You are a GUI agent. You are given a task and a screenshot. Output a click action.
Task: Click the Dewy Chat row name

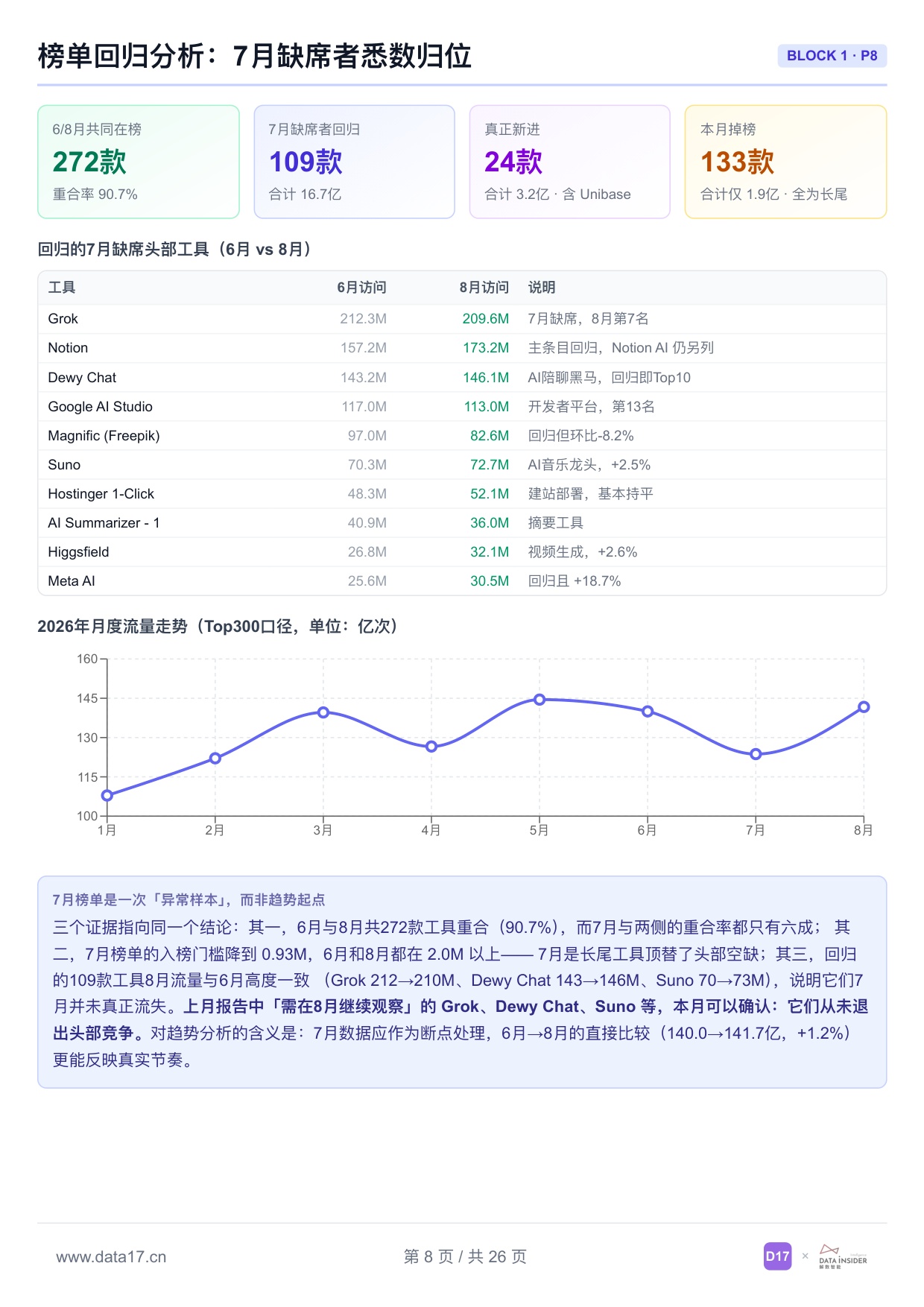[82, 378]
